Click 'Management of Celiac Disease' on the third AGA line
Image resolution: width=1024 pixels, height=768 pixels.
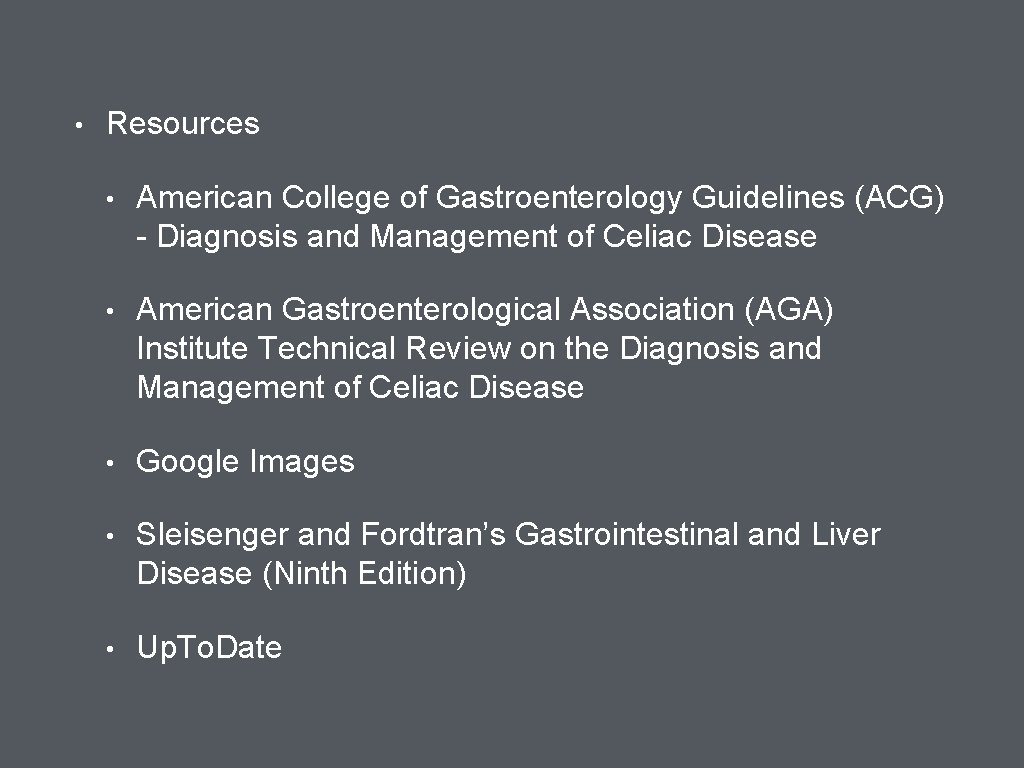pos(360,387)
